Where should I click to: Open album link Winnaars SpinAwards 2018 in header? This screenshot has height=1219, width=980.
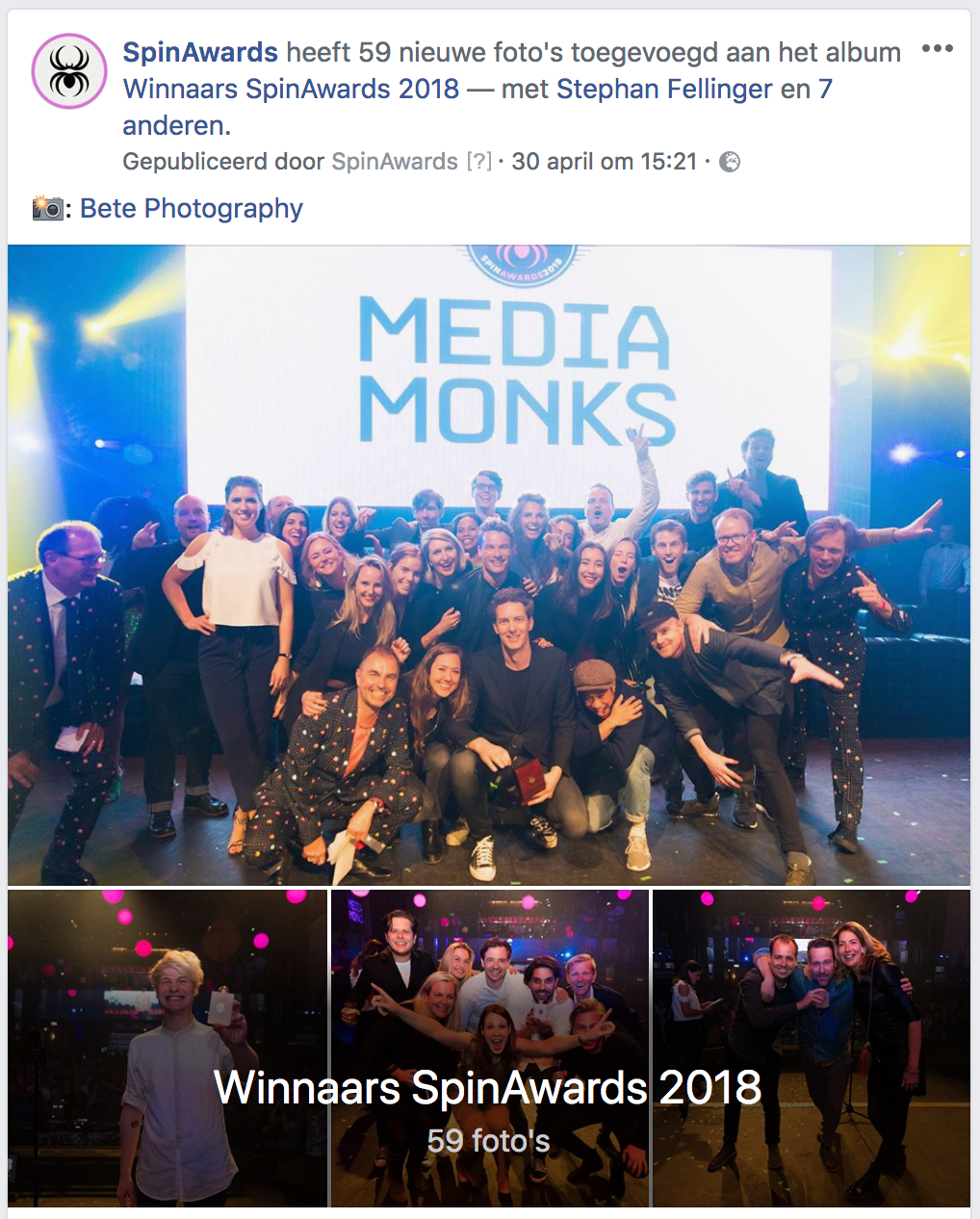291,89
